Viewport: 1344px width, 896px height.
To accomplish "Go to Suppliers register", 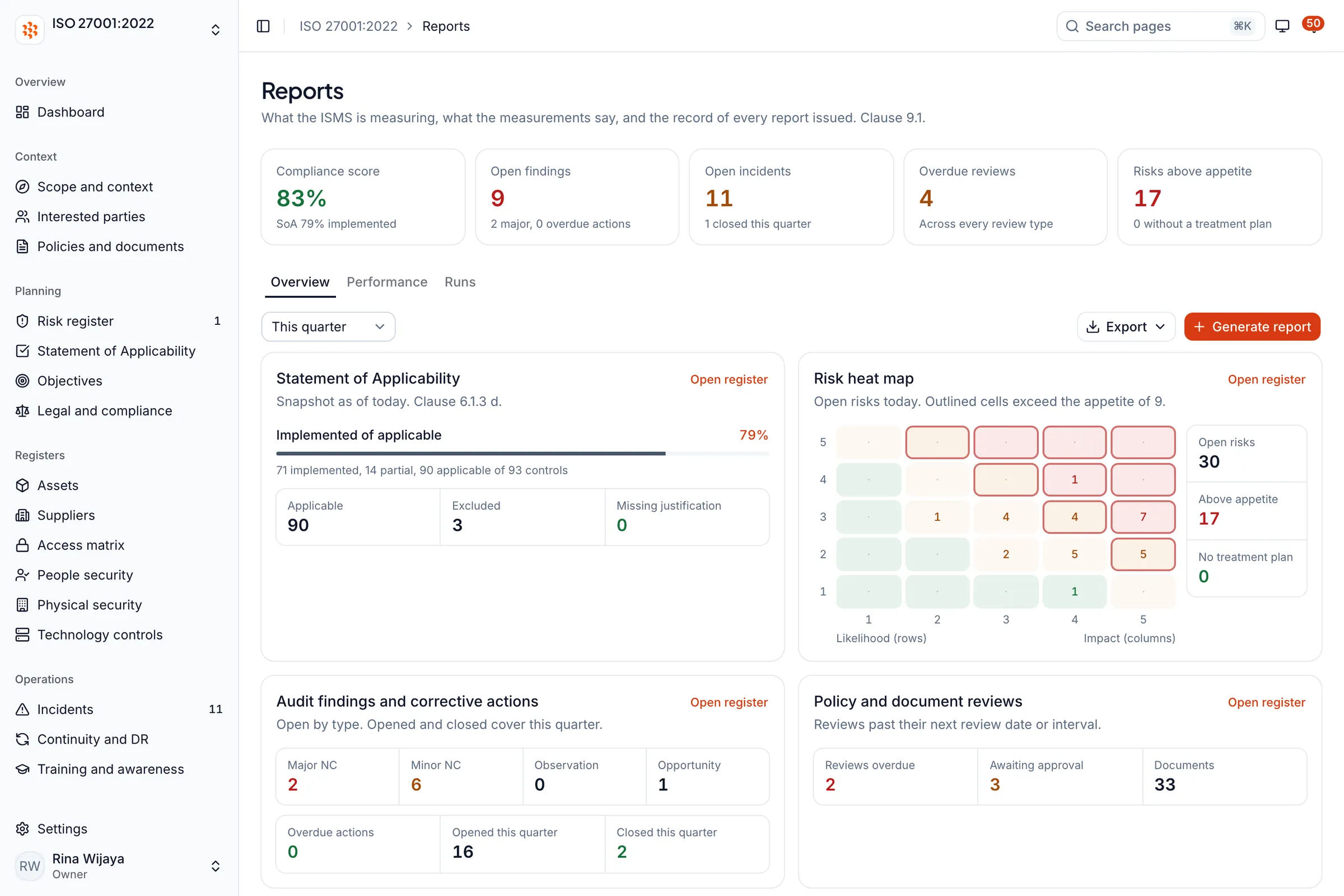I will pos(119,515).
